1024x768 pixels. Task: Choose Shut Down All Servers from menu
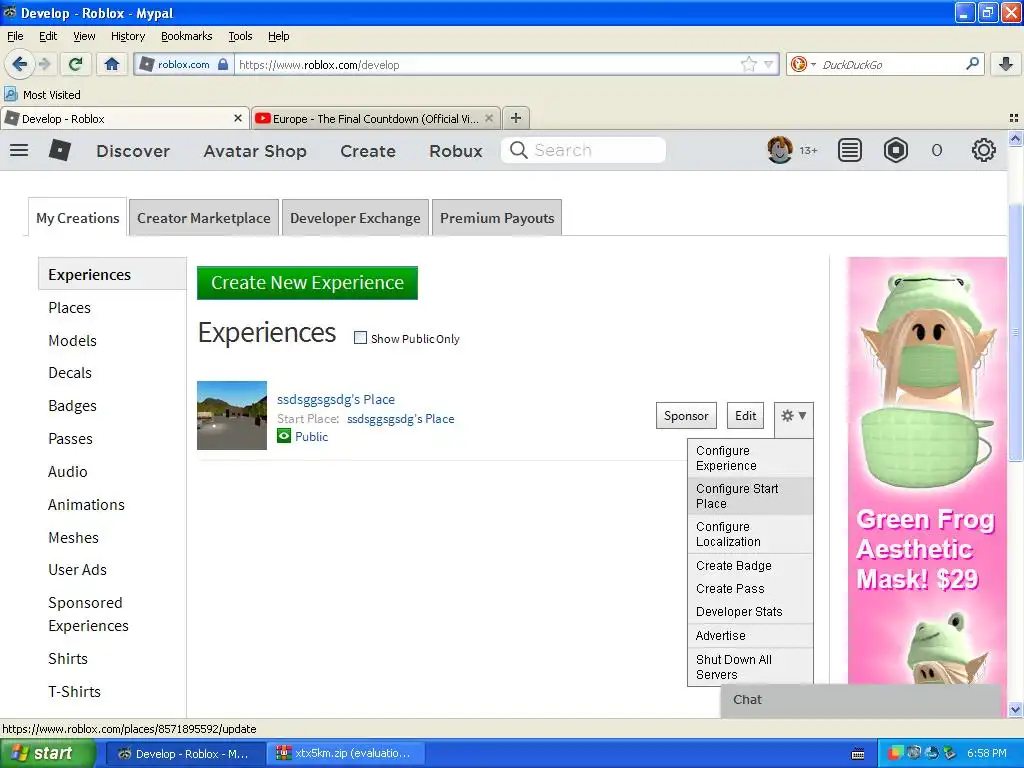(x=750, y=667)
